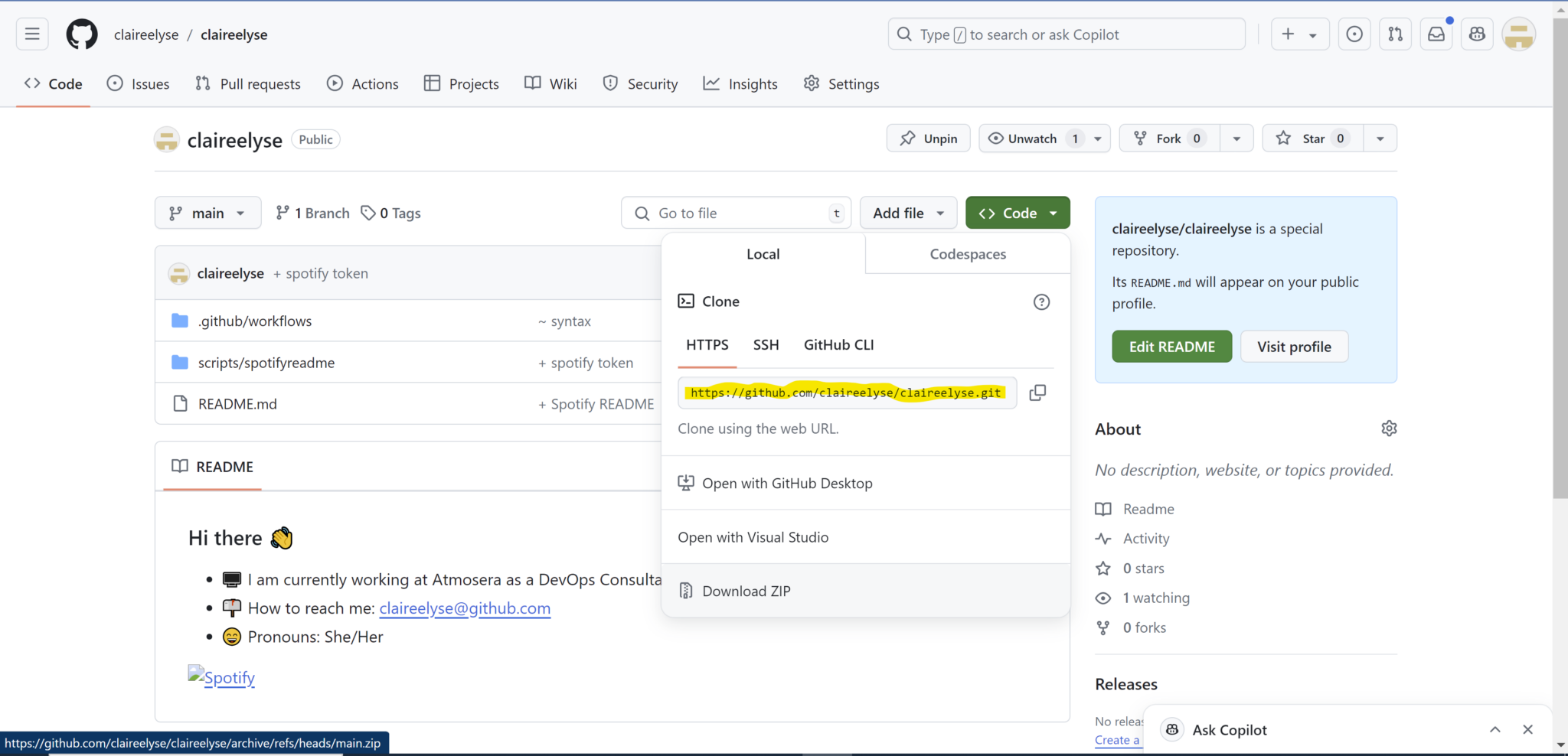Choose Open with Visual Studio

point(865,537)
